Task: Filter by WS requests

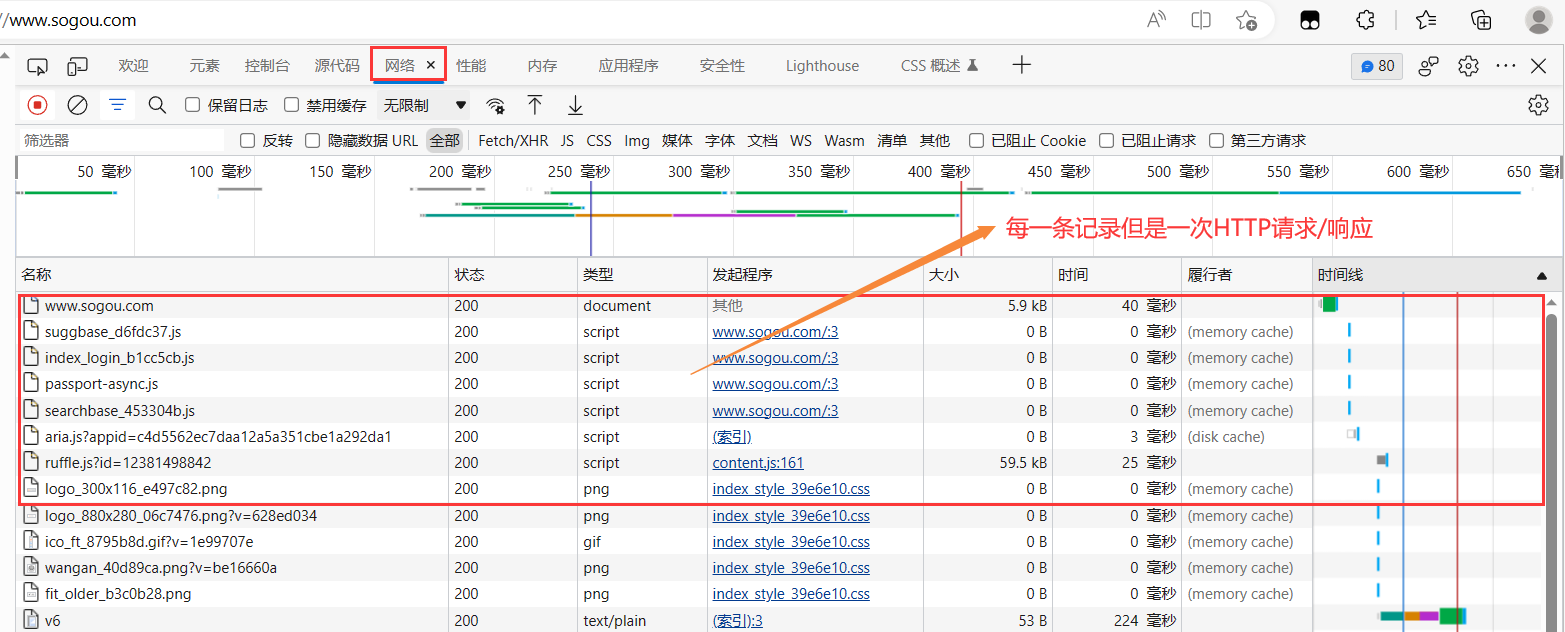Action: click(800, 141)
